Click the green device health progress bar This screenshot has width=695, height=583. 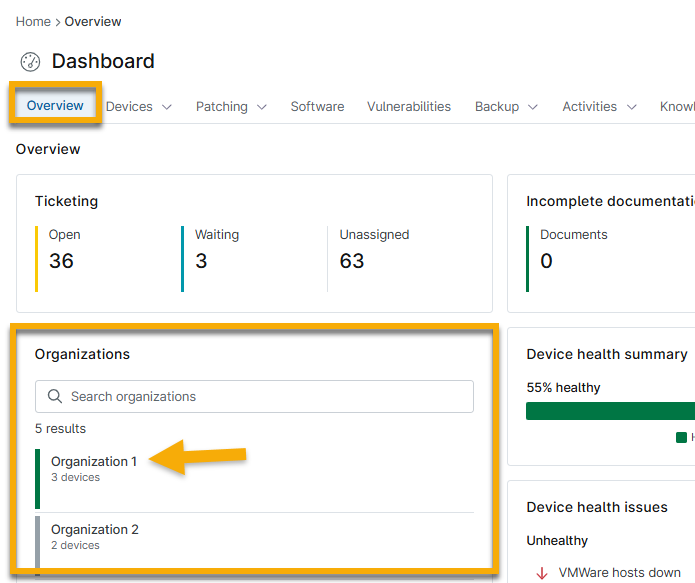pyautogui.click(x=610, y=411)
